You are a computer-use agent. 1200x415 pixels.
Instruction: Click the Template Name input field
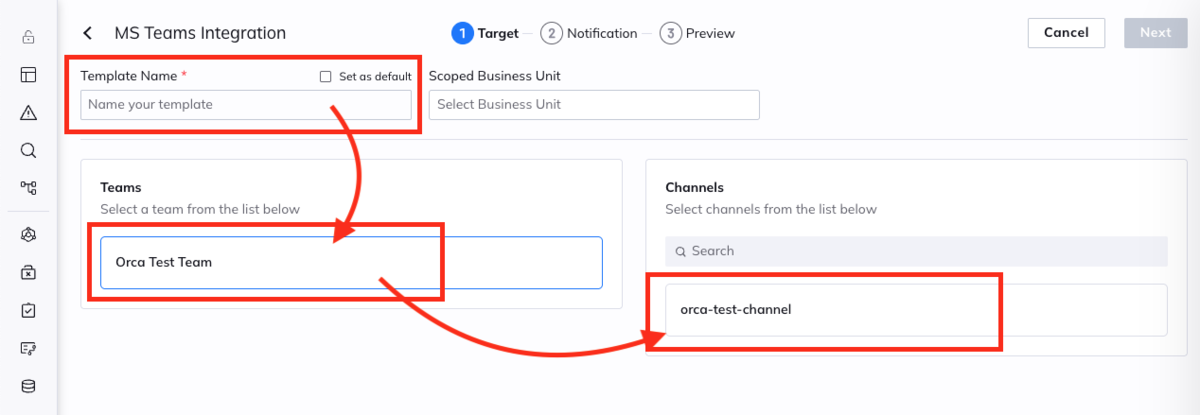(246, 105)
